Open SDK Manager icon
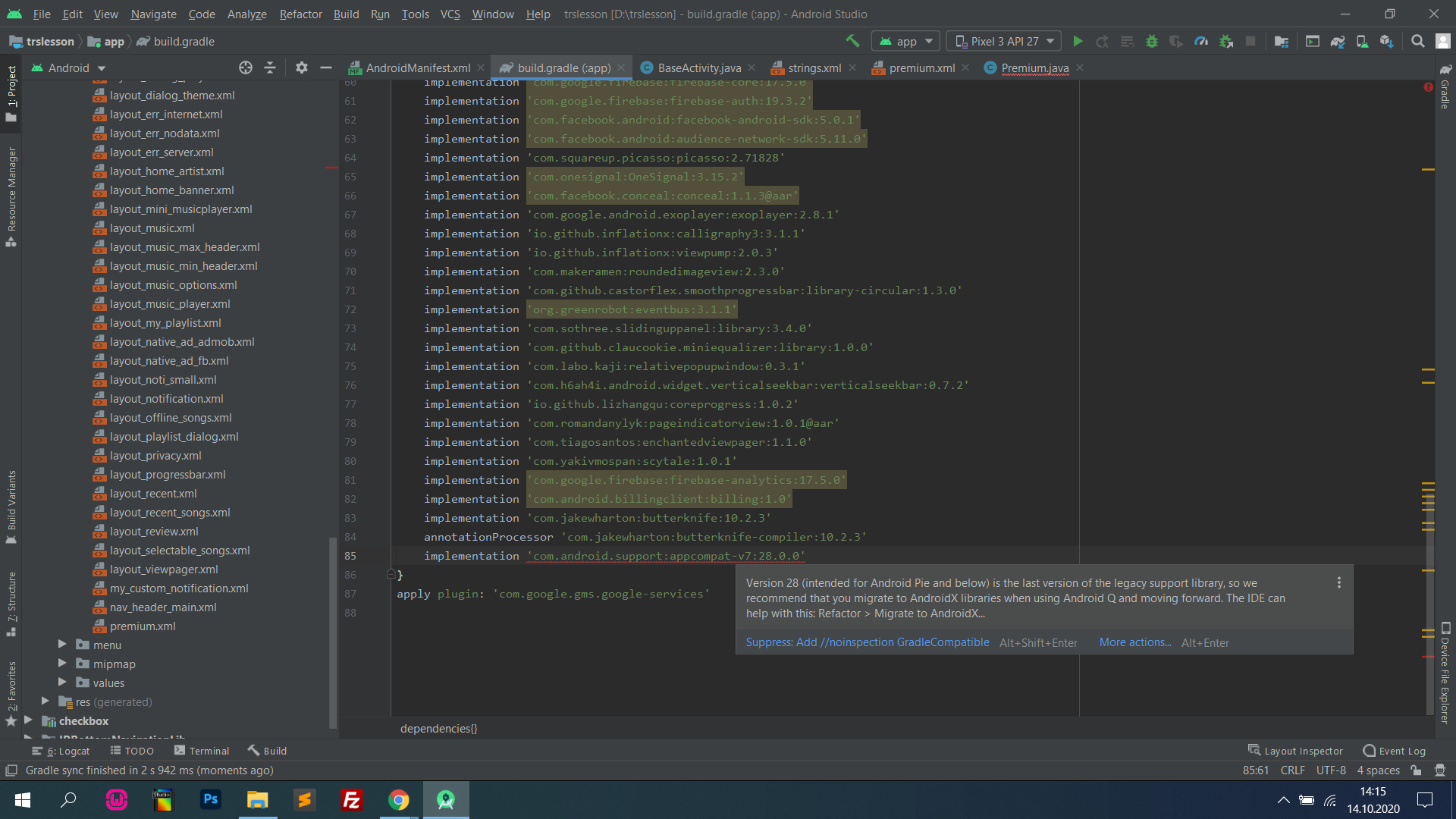Viewport: 1456px width, 819px height. tap(1387, 41)
